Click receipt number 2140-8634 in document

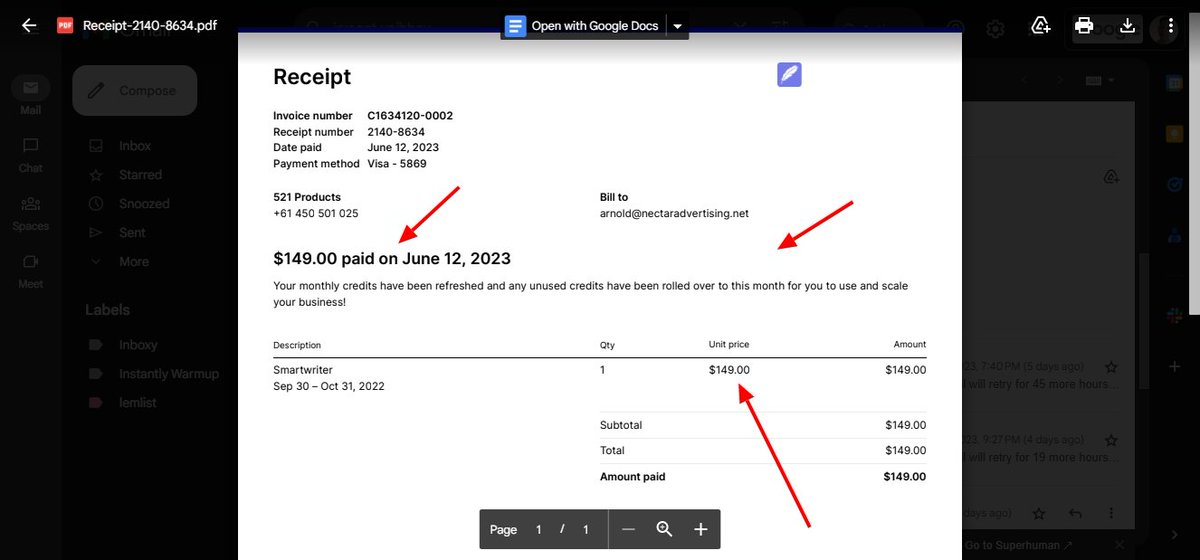[396, 132]
